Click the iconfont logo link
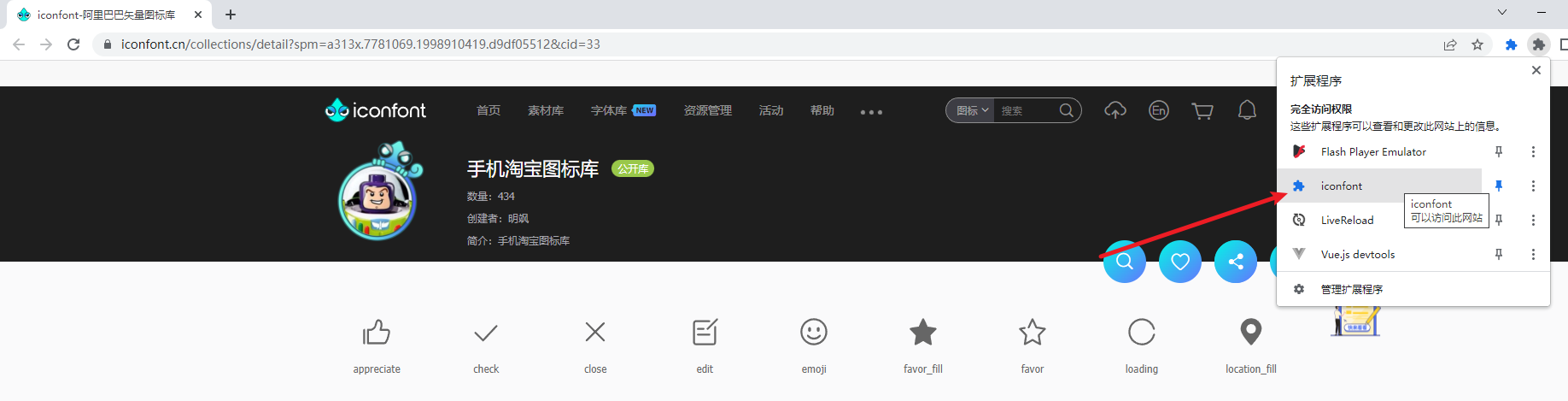This screenshot has width=1568, height=401. pos(376,110)
